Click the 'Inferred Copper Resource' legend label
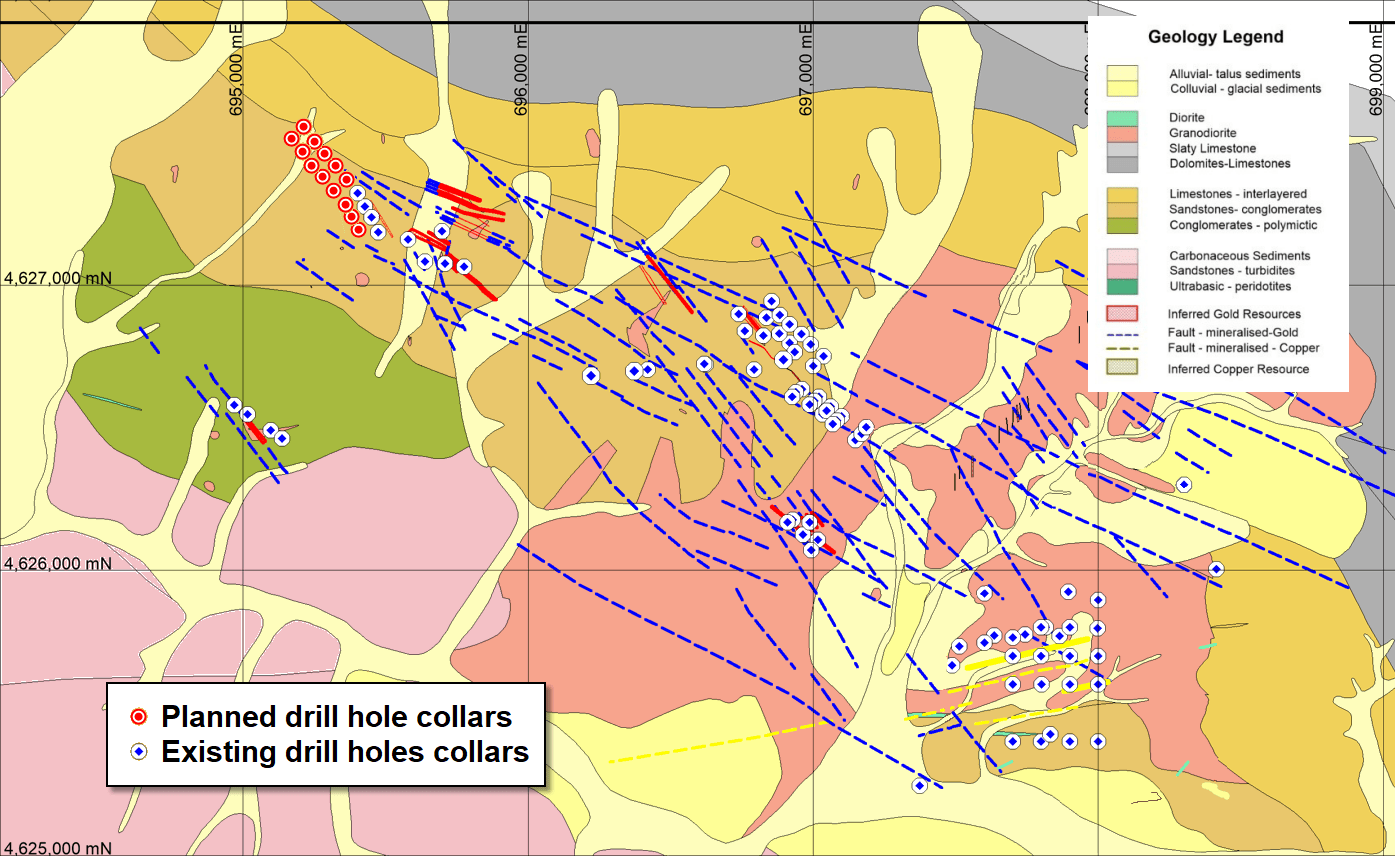Viewport: 1395px width, 856px height. [x=1238, y=369]
